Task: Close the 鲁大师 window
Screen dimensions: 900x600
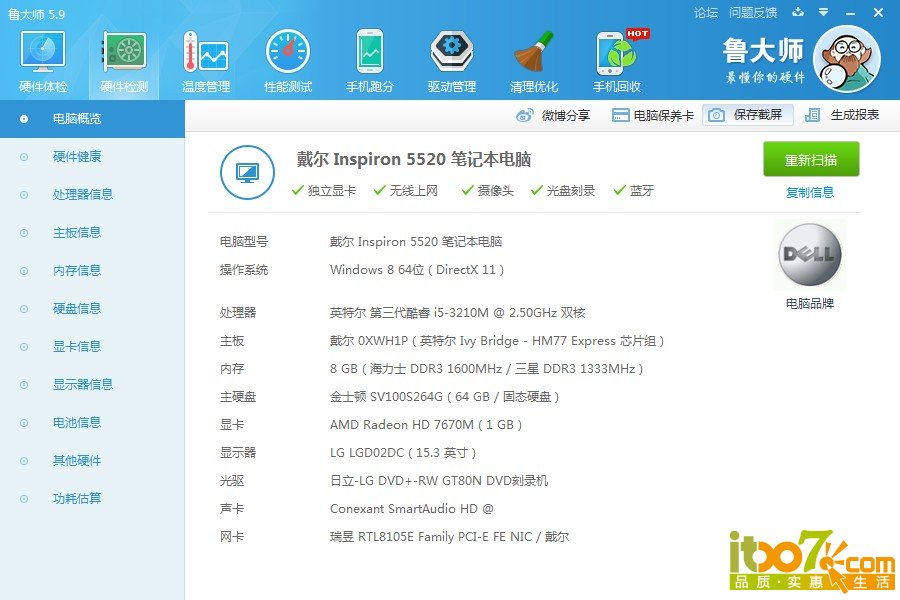Action: tap(878, 12)
